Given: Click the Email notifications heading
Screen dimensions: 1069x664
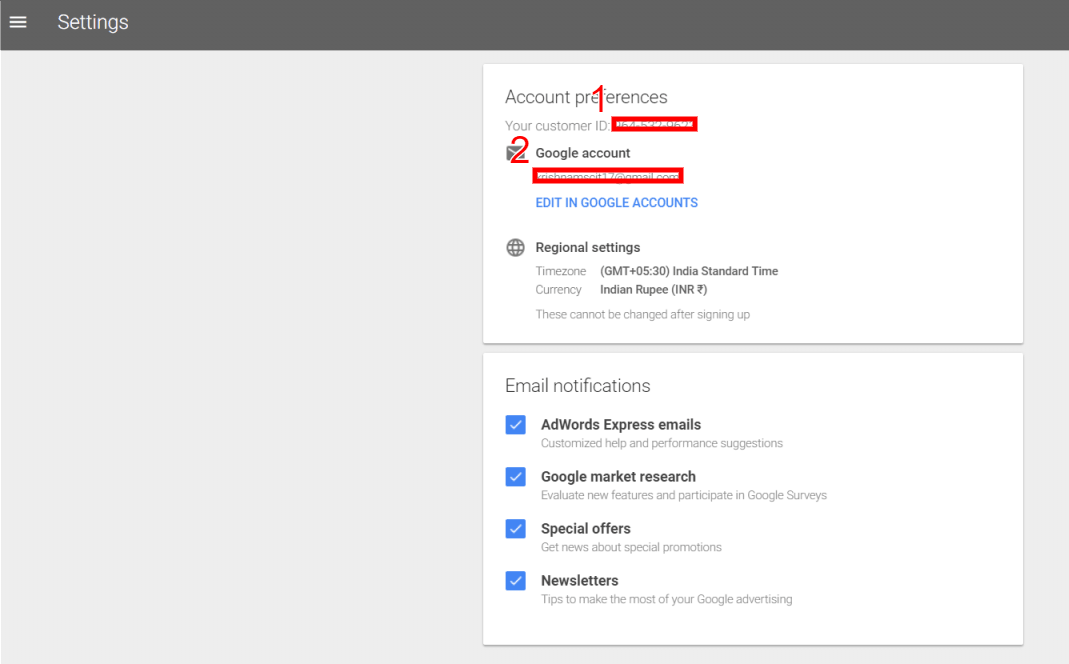Looking at the screenshot, I should (x=576, y=385).
